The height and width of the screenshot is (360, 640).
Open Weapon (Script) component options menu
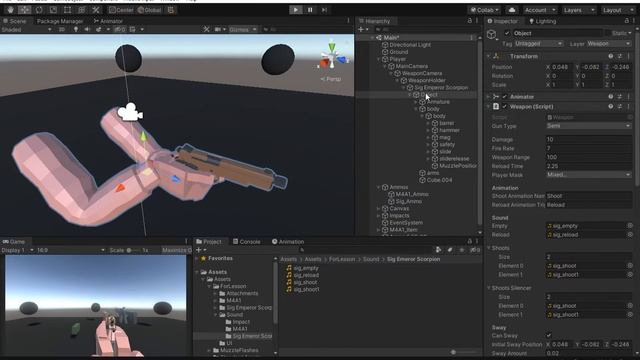(x=629, y=106)
